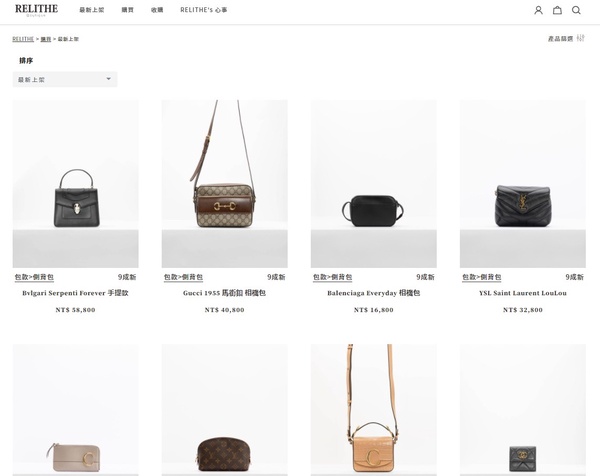Click the Gucci 1955 馬銜釦 相機包 title

coord(224,293)
